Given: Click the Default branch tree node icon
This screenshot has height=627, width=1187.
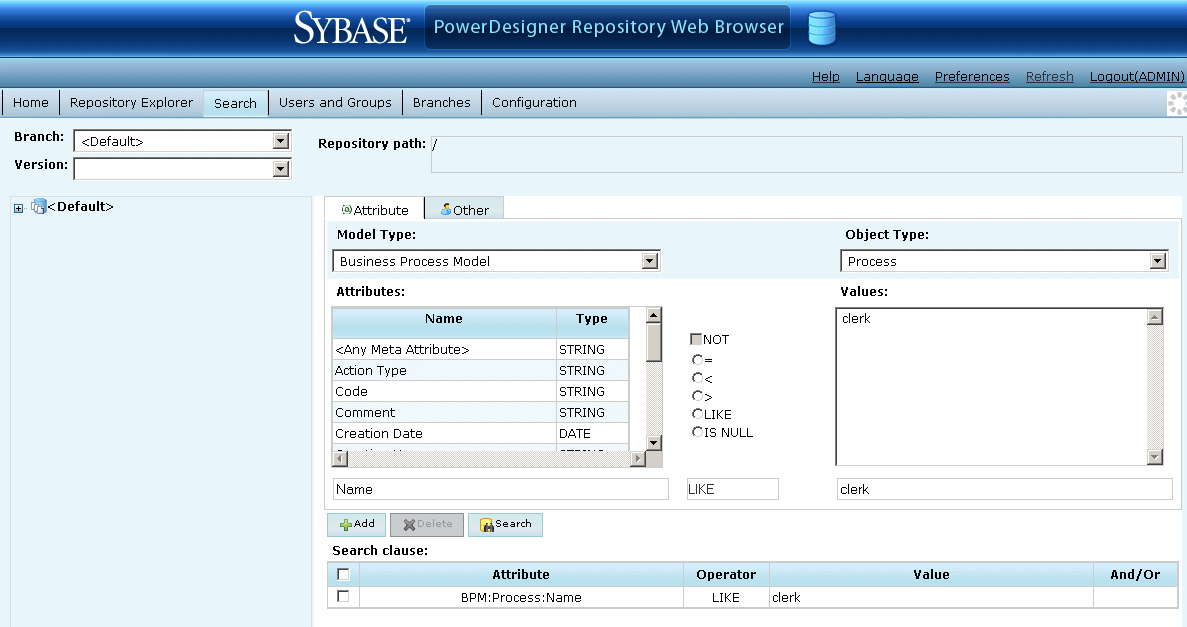Looking at the screenshot, I should [39, 207].
